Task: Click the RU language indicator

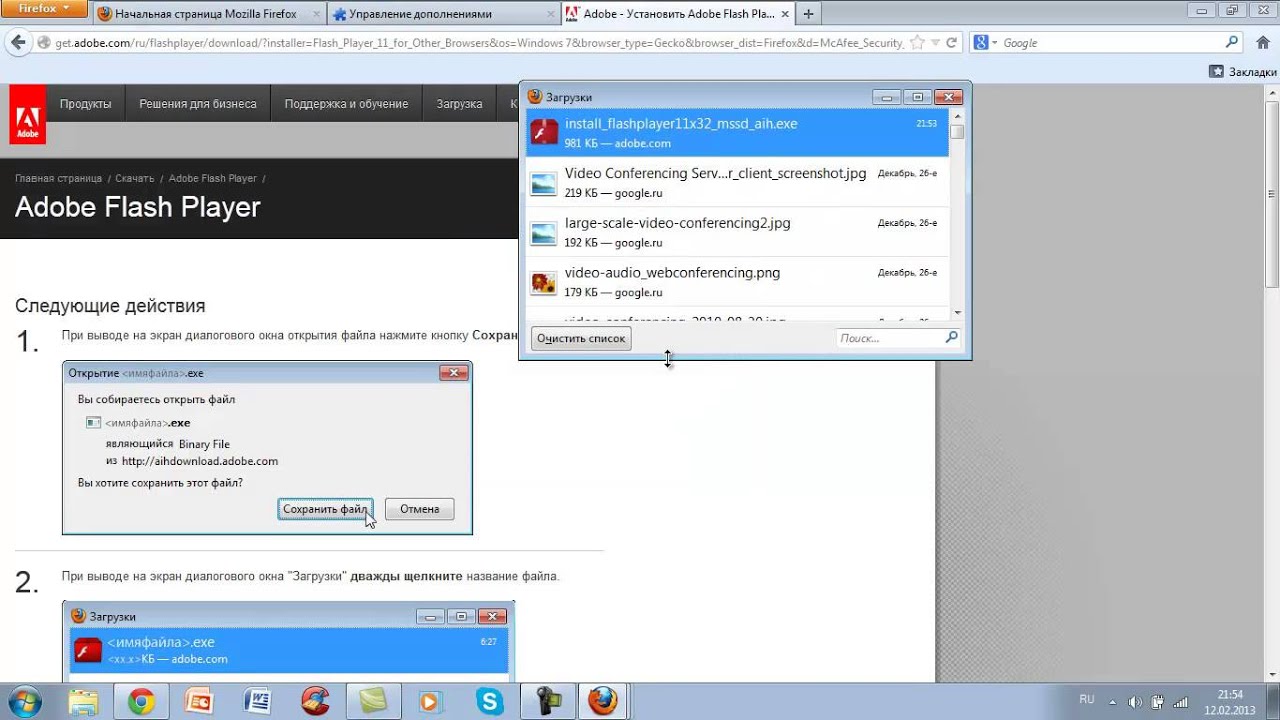Action: tap(1087, 700)
